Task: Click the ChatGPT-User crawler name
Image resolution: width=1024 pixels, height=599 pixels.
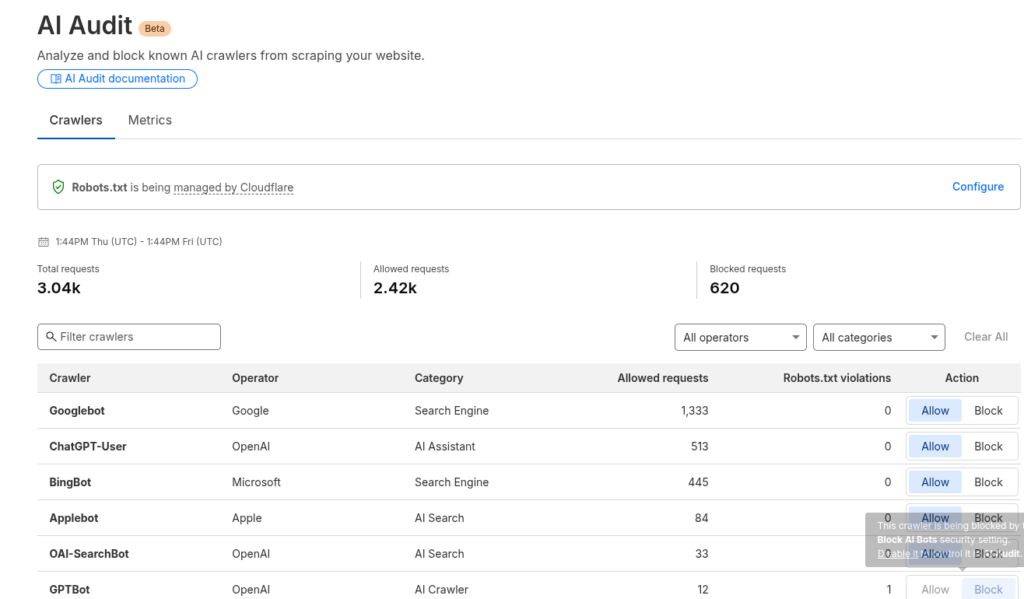Action: pos(88,447)
